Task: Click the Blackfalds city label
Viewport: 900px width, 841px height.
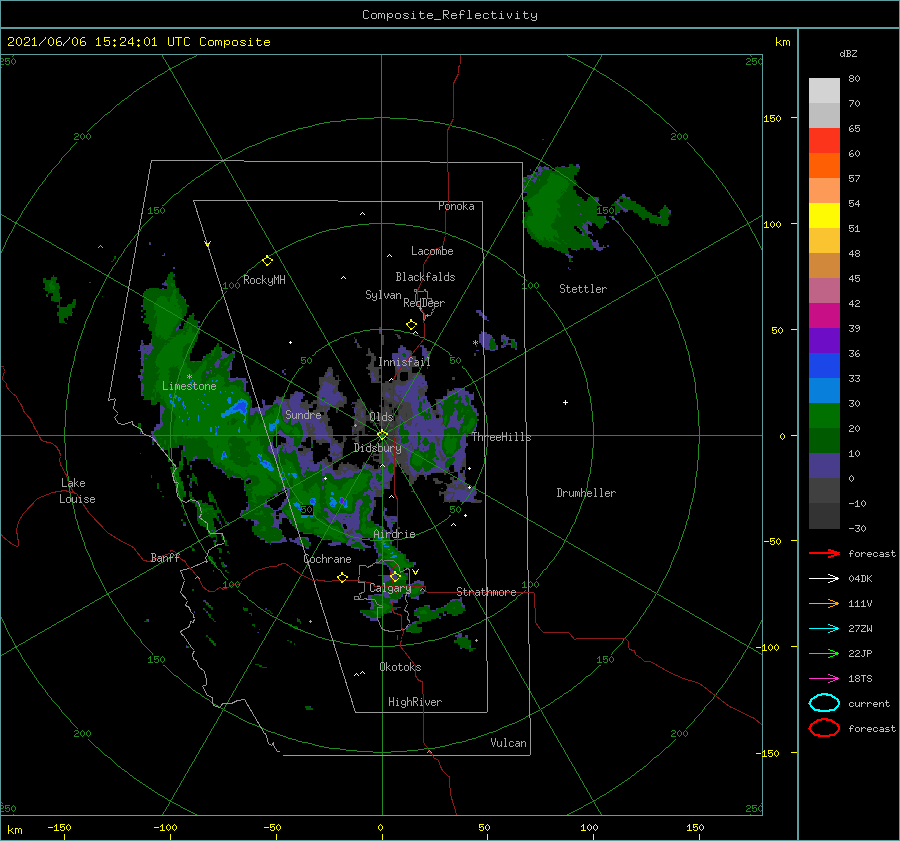Action: [425, 277]
